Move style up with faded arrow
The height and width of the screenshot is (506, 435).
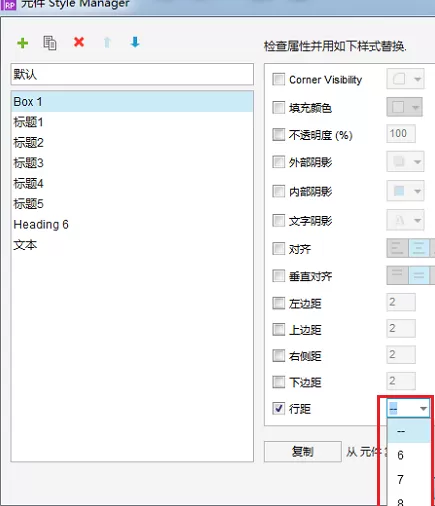tap(107, 43)
